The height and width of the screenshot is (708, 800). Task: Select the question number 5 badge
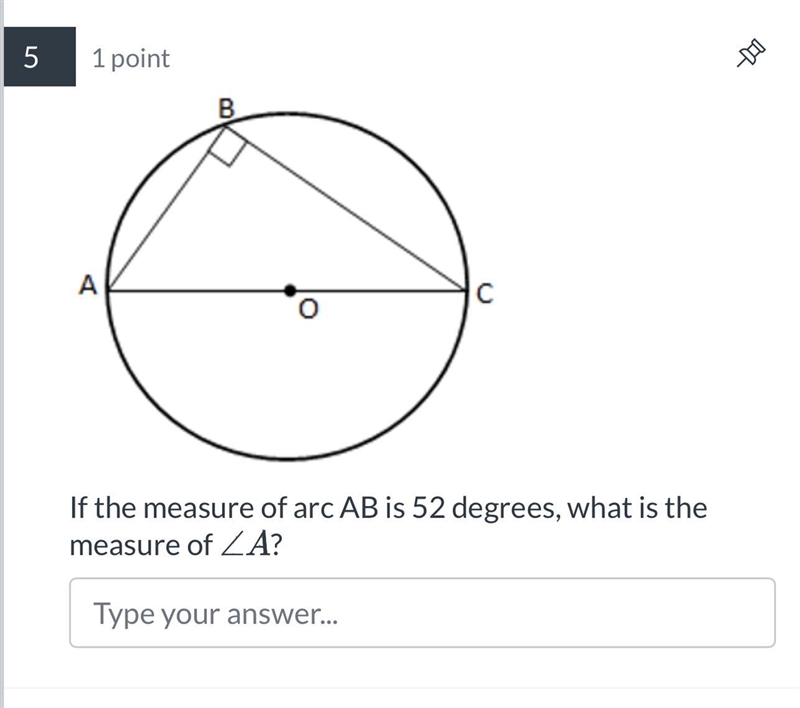click(x=40, y=57)
